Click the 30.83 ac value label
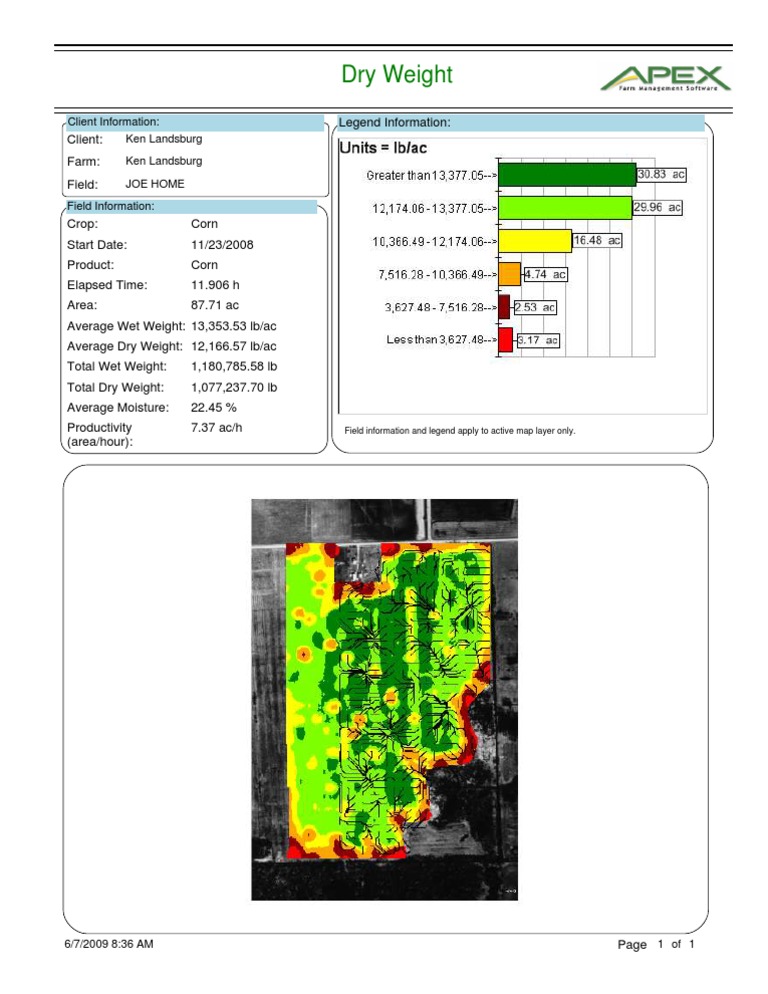Screen dimensions: 768x994 [661, 174]
